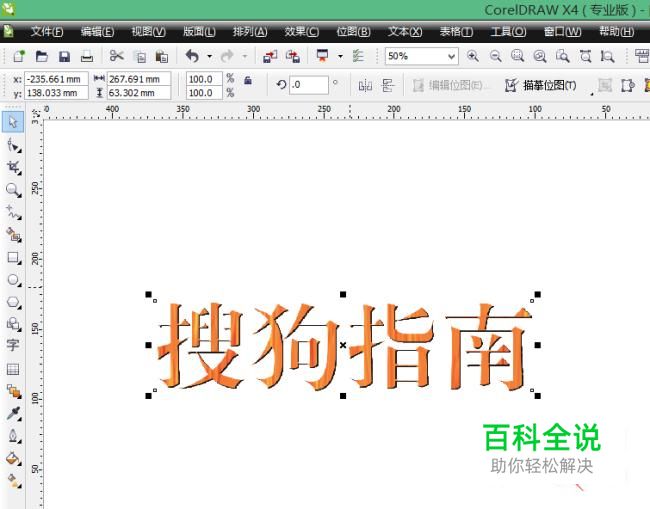Select the Shape edit tool
650x509 pixels.
click(x=13, y=145)
